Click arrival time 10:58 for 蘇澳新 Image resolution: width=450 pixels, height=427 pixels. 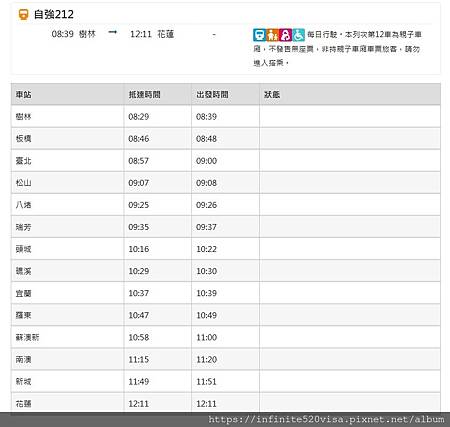pyautogui.click(x=139, y=337)
